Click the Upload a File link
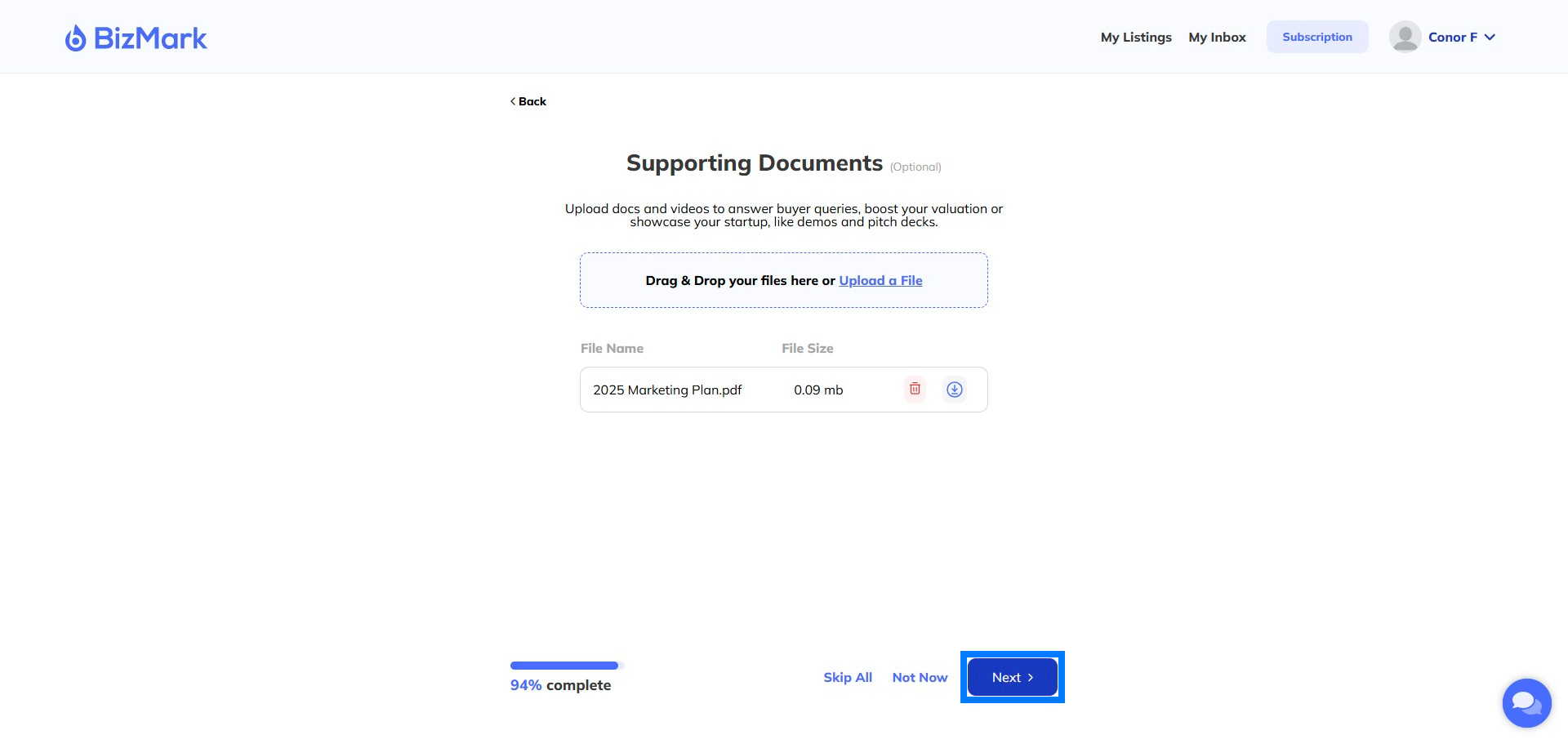Image resolution: width=1568 pixels, height=744 pixels. point(880,280)
